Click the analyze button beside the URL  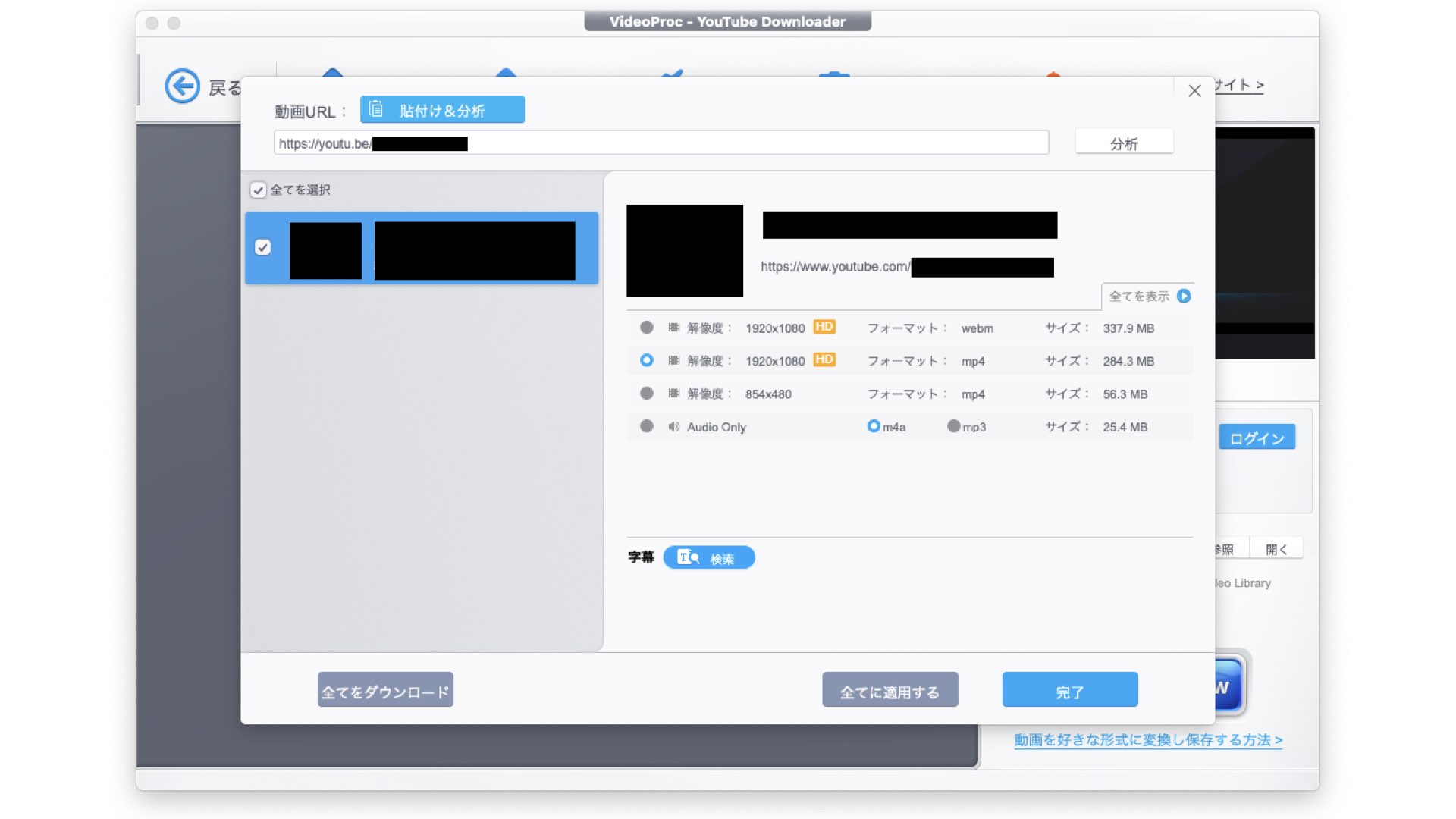(1124, 143)
